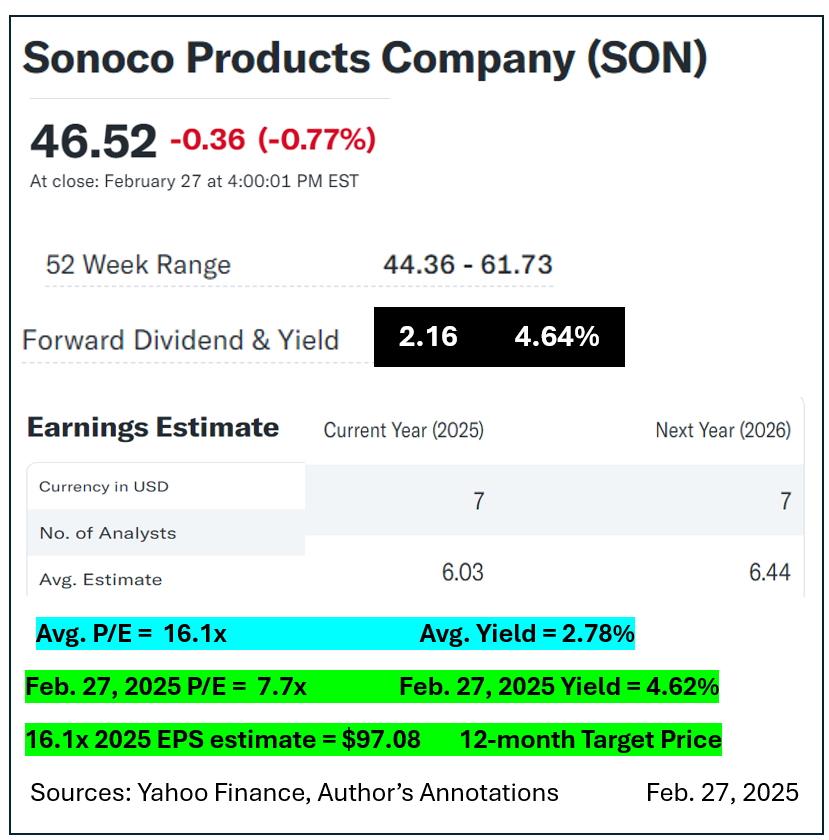829x840 pixels.
Task: Click the 6.03 average estimate for 2025
Action: (x=463, y=572)
